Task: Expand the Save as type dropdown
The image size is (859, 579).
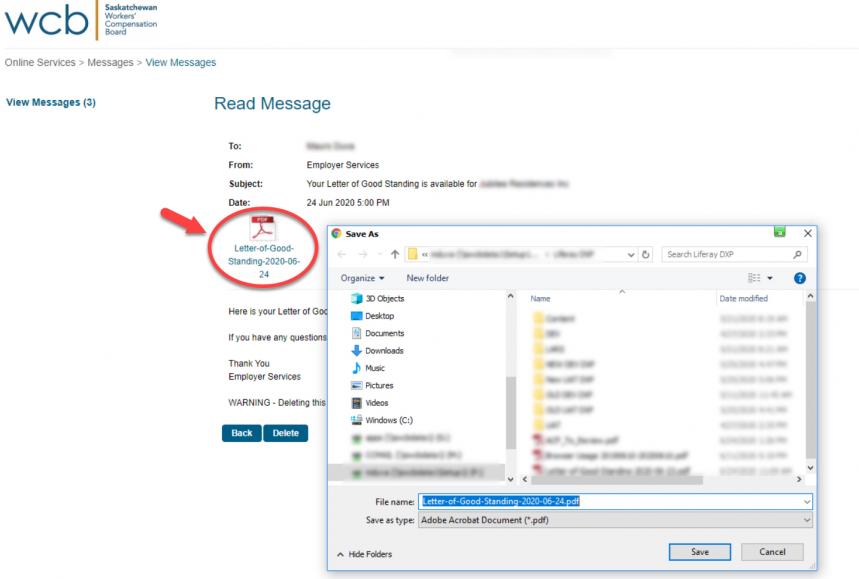Action: (806, 520)
